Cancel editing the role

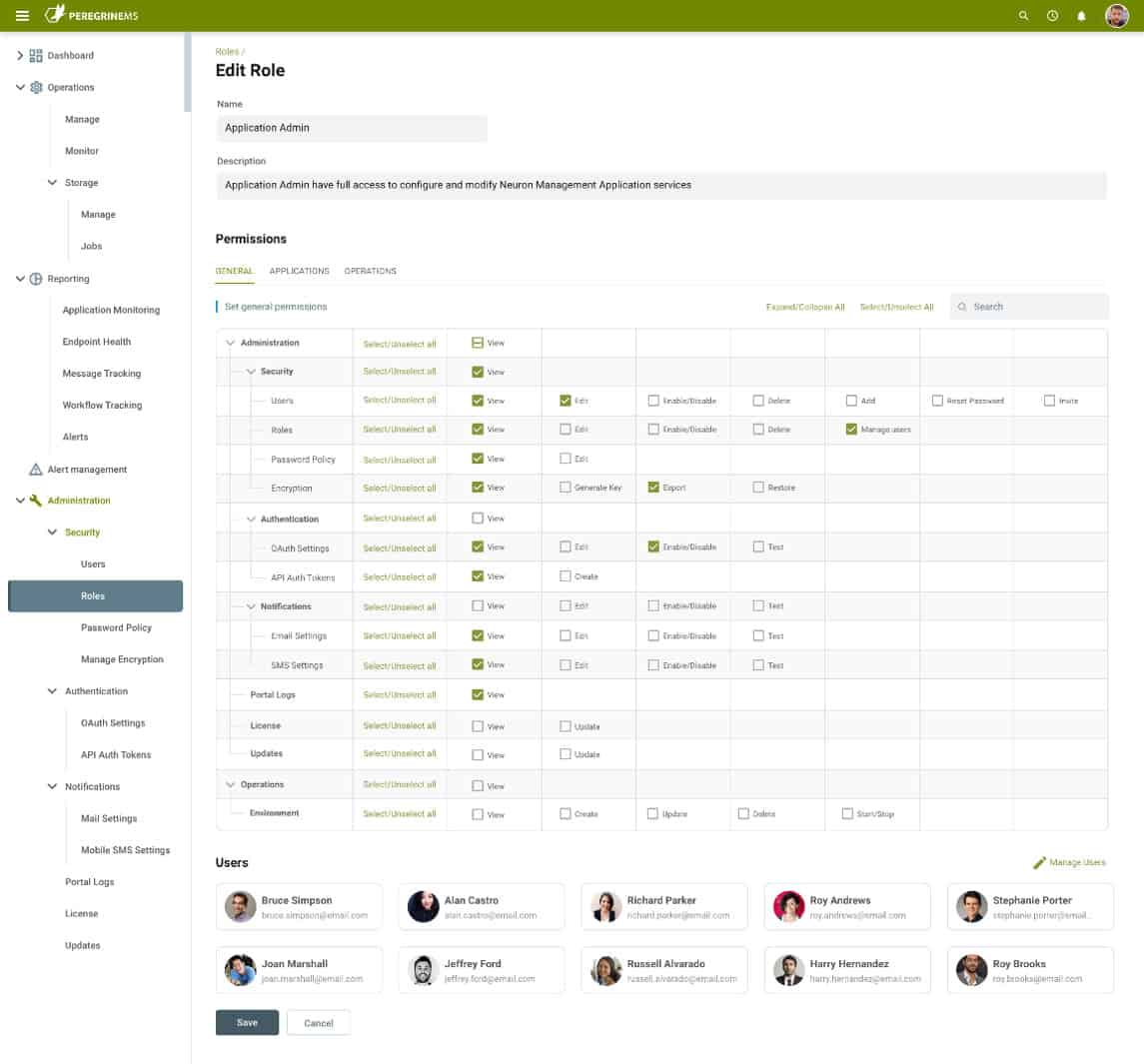[x=318, y=1022]
